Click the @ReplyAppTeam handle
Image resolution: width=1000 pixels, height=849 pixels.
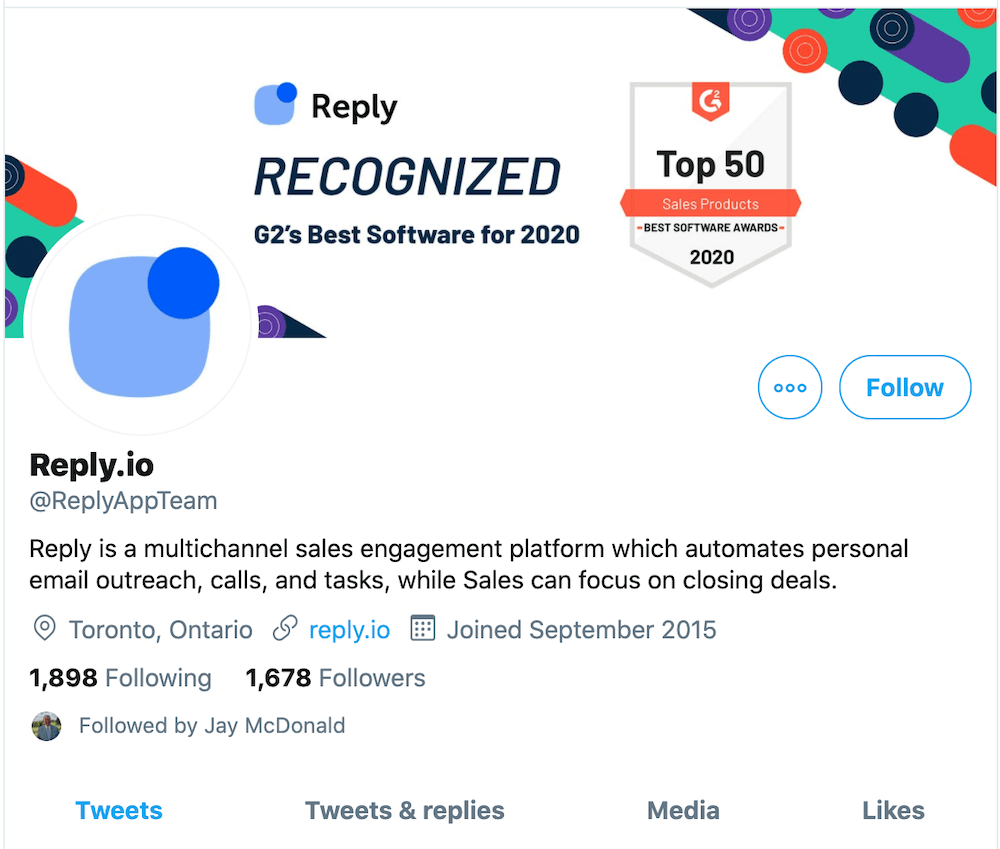click(x=122, y=501)
